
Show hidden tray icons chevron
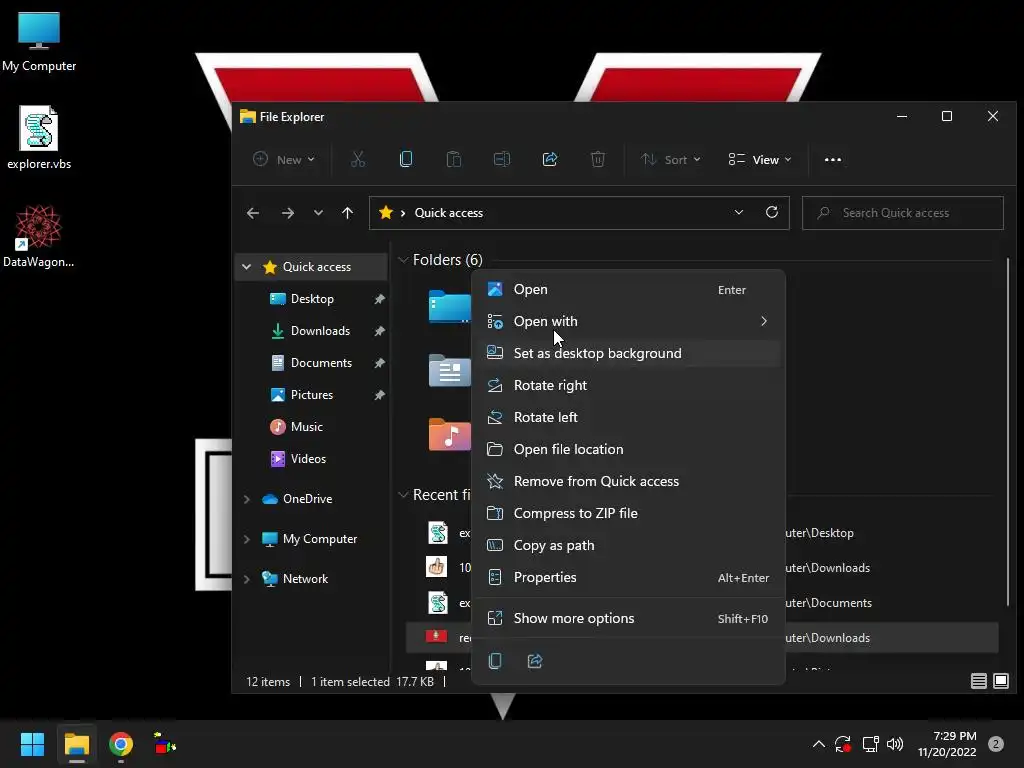pos(818,744)
